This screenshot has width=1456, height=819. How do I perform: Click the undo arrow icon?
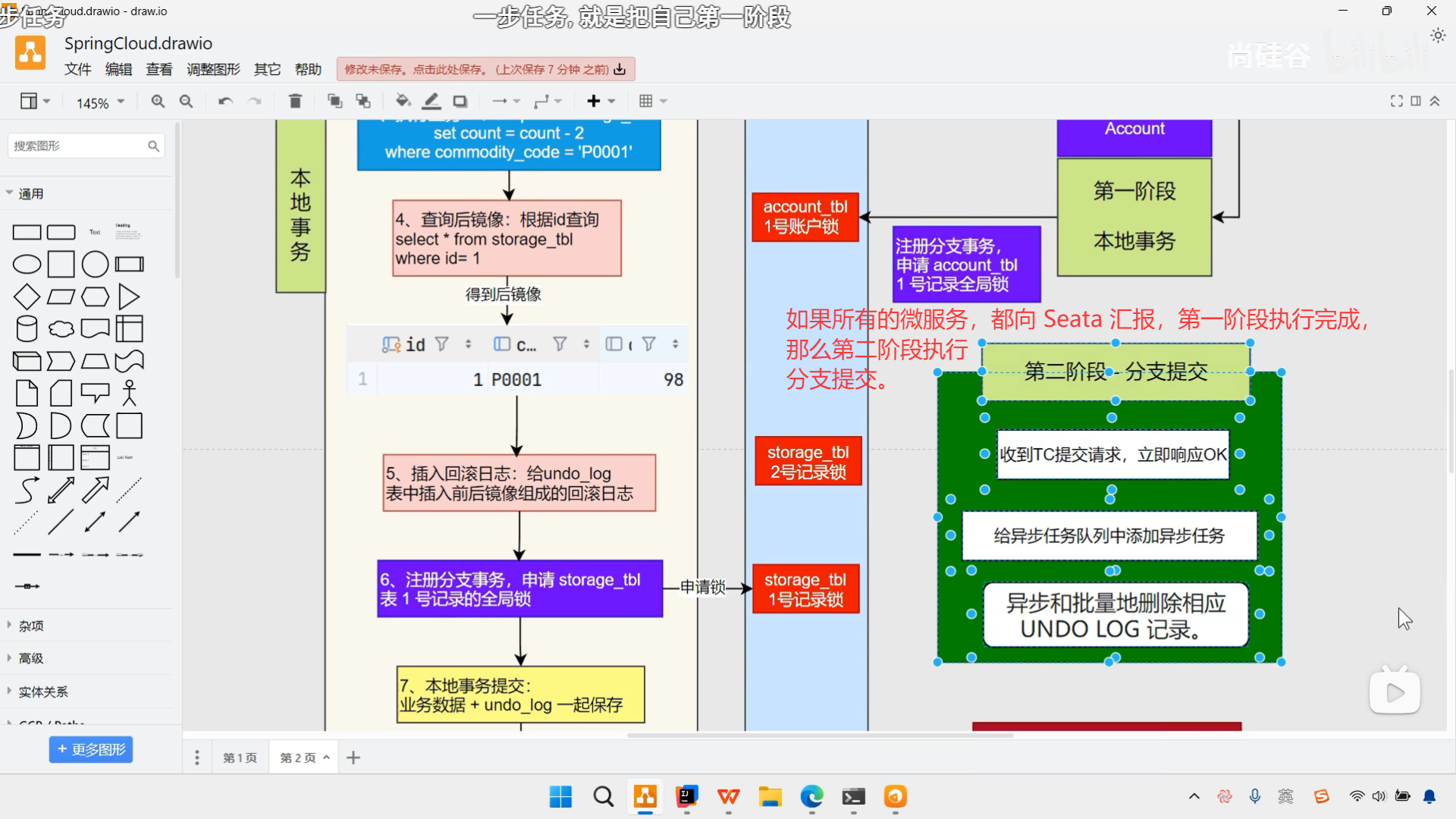(225, 102)
